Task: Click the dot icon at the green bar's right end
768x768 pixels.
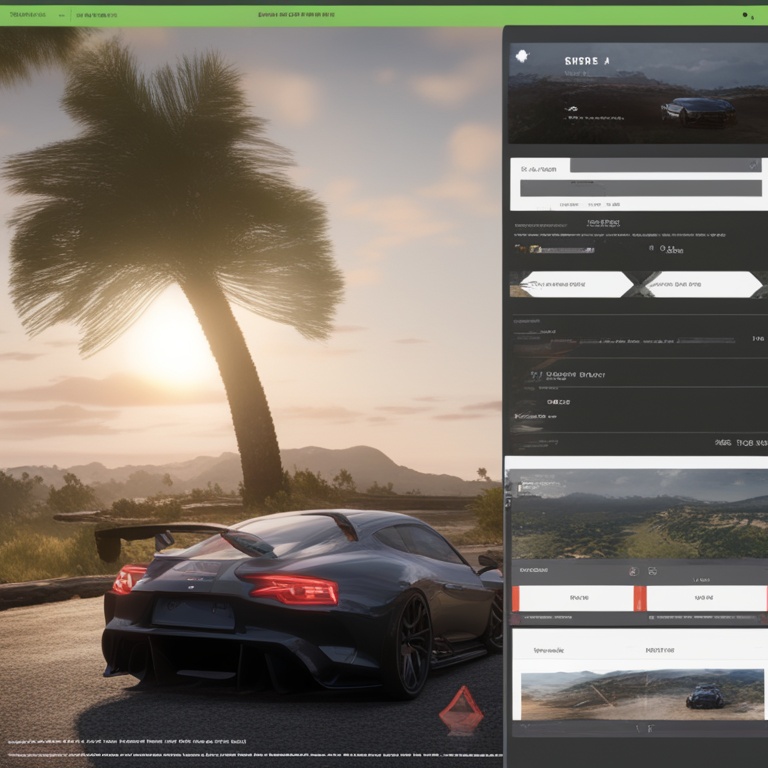Action: (745, 15)
